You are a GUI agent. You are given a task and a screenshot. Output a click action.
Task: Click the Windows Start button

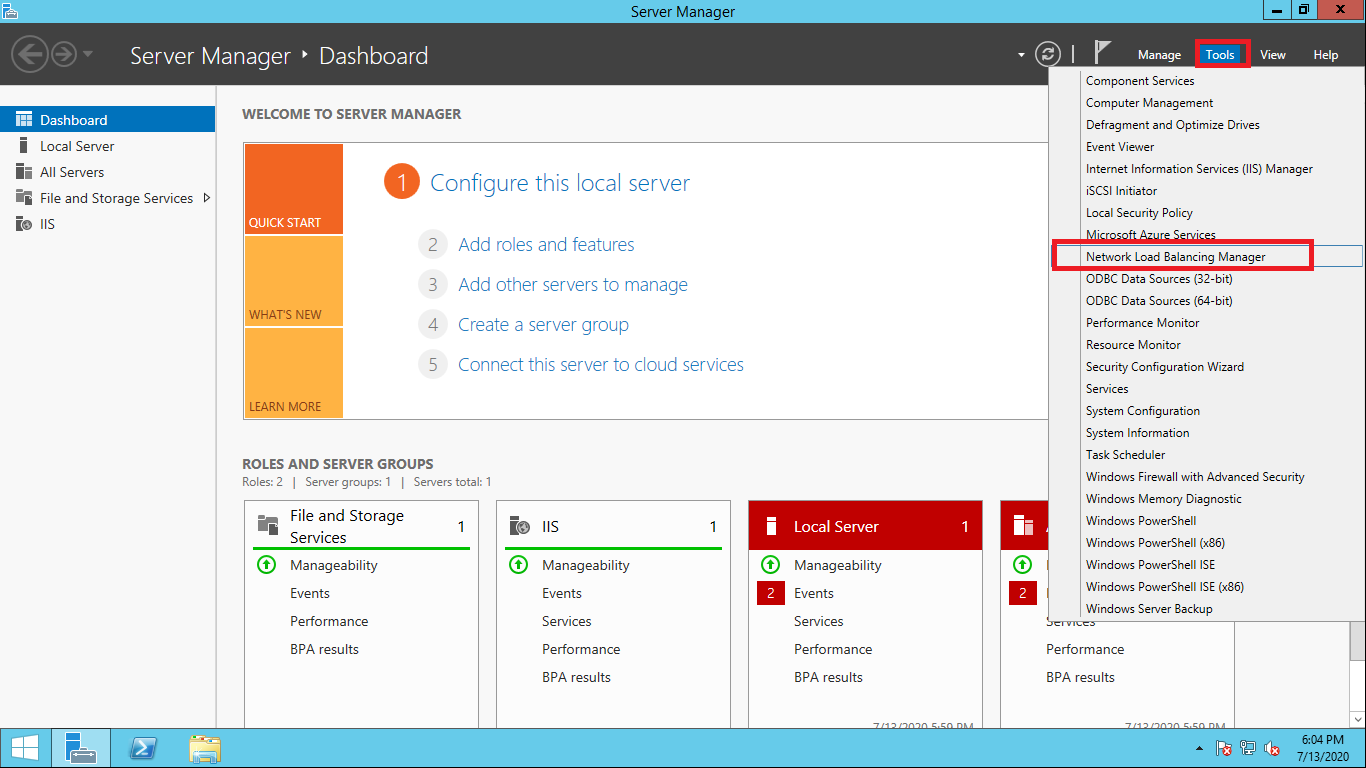click(25, 748)
